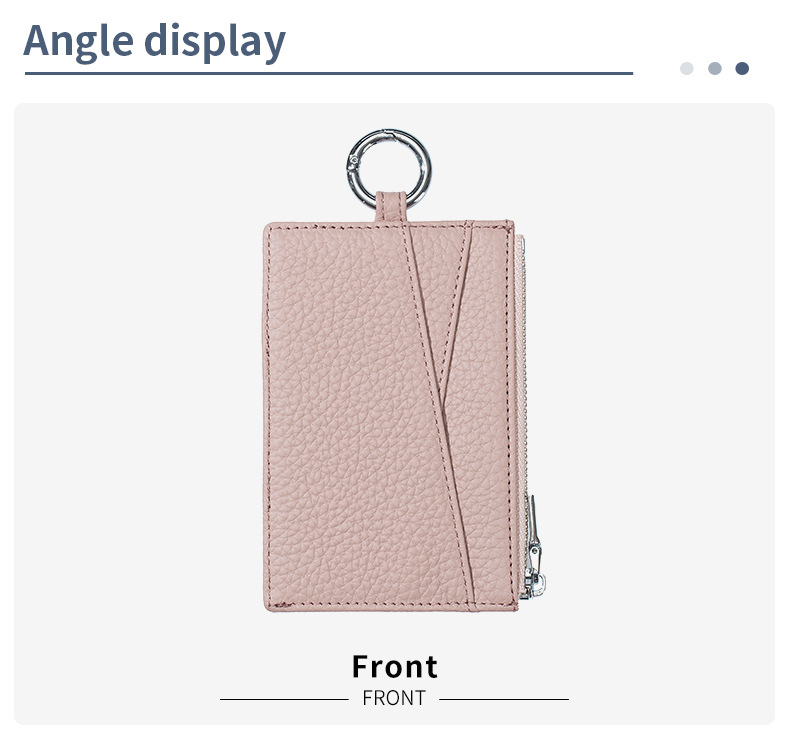Click the line right of FRONT label
This screenshot has width=790, height=746.
point(504,699)
